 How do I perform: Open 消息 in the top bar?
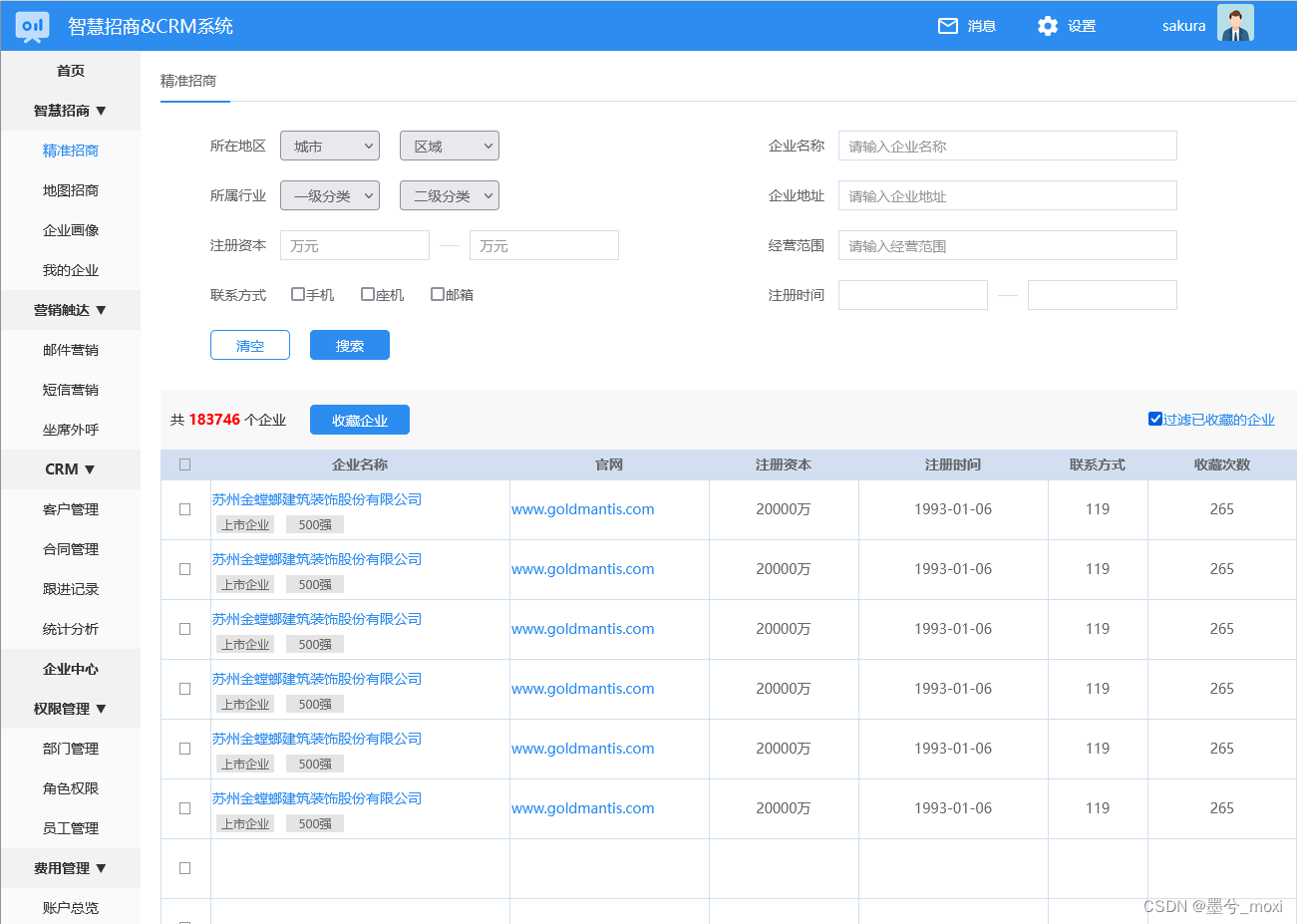(x=982, y=26)
